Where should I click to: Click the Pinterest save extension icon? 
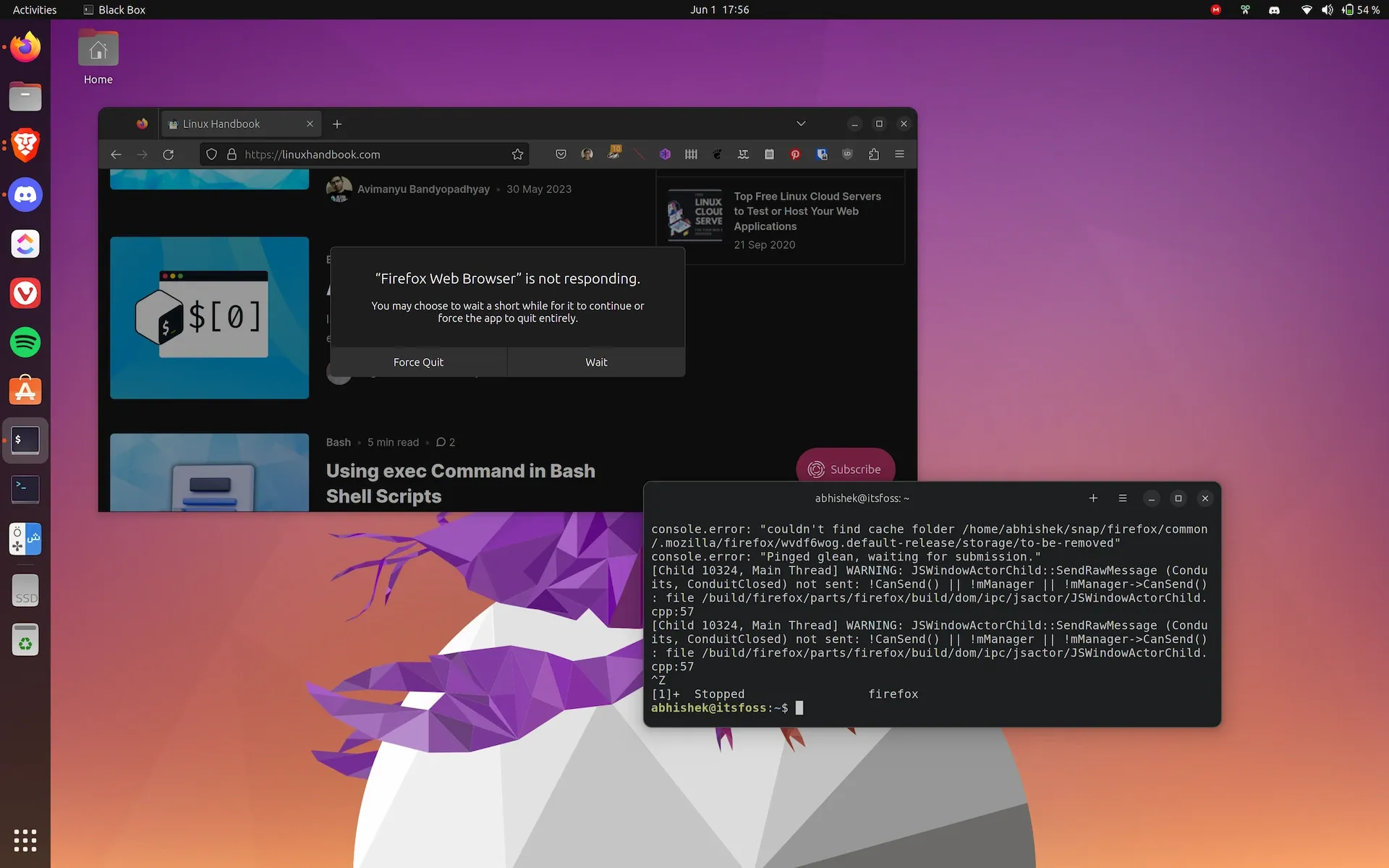(x=795, y=154)
